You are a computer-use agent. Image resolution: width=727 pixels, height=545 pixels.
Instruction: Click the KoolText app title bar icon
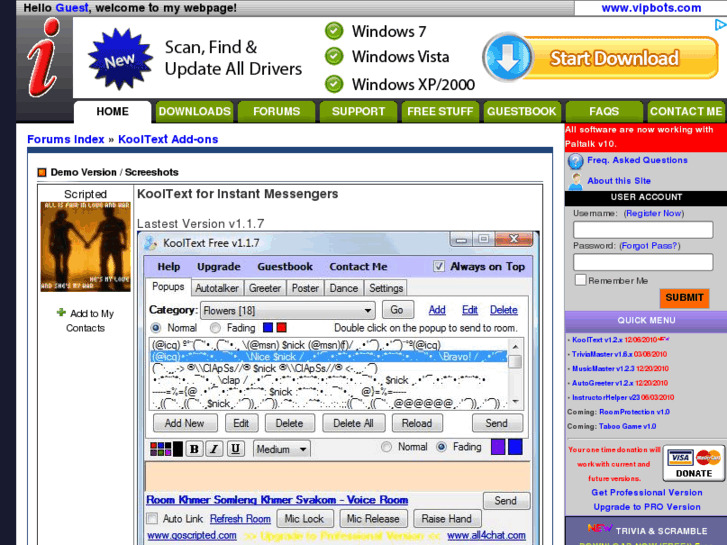(x=151, y=243)
